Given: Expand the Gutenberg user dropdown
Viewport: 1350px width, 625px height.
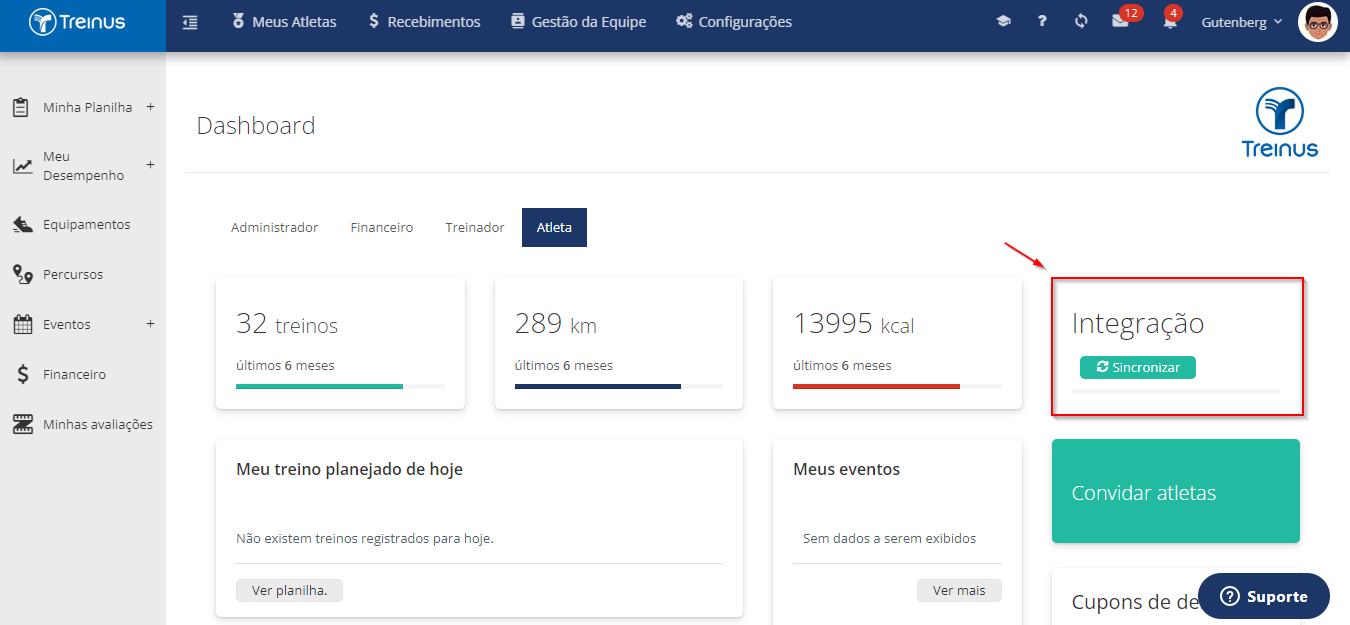Looking at the screenshot, I should point(1242,22).
